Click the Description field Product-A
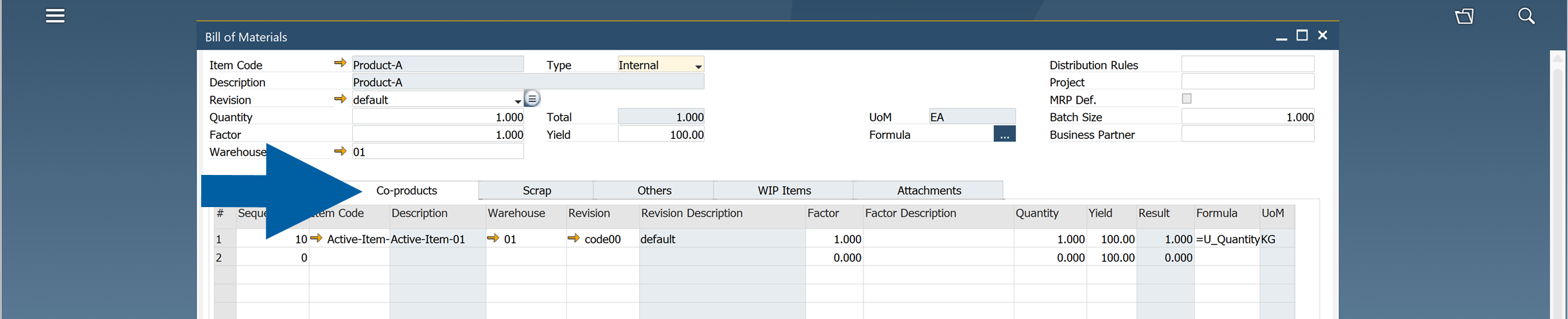This screenshot has width=1568, height=319. pyautogui.click(x=528, y=82)
